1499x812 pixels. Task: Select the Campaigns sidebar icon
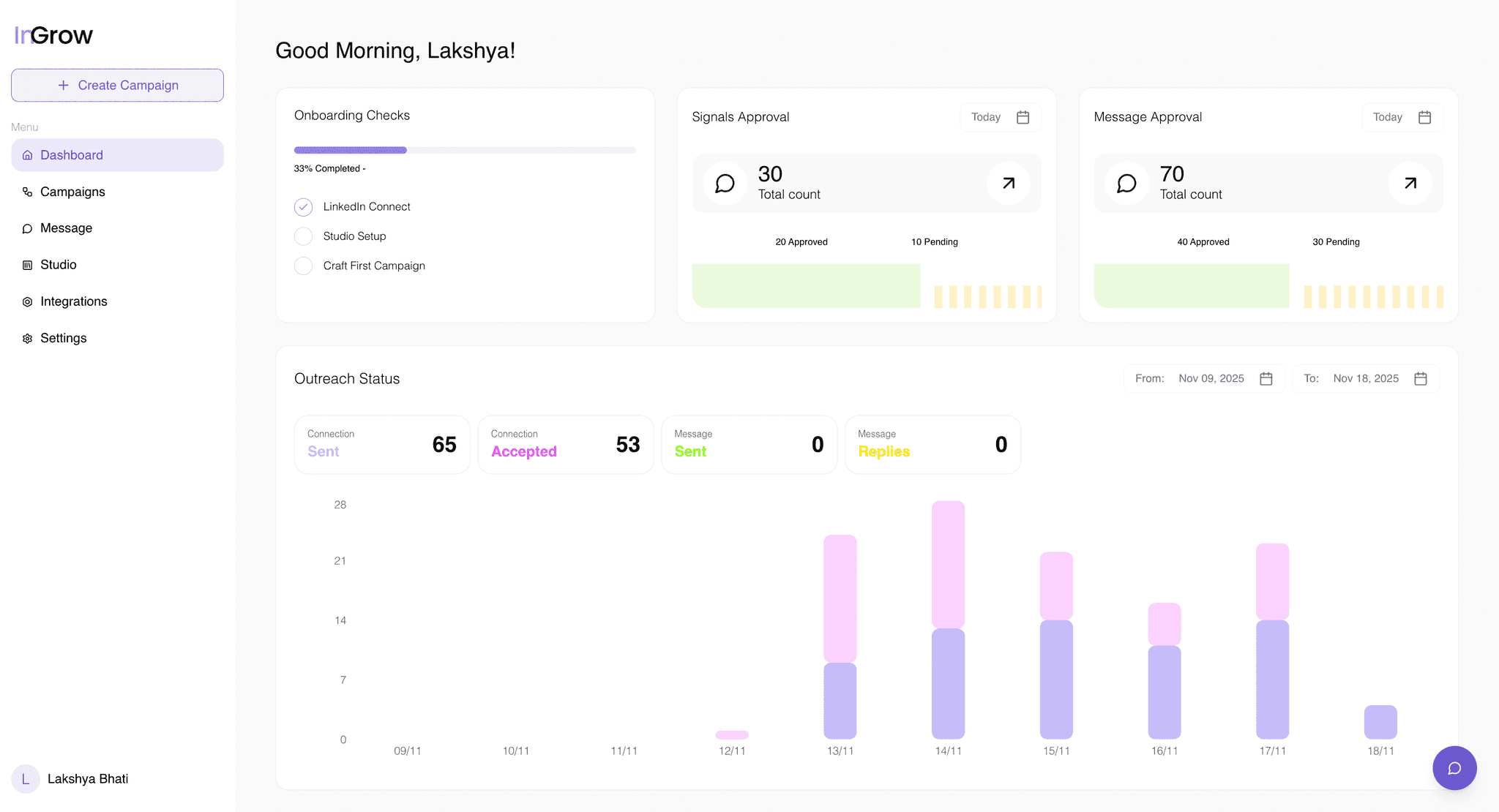(x=27, y=192)
